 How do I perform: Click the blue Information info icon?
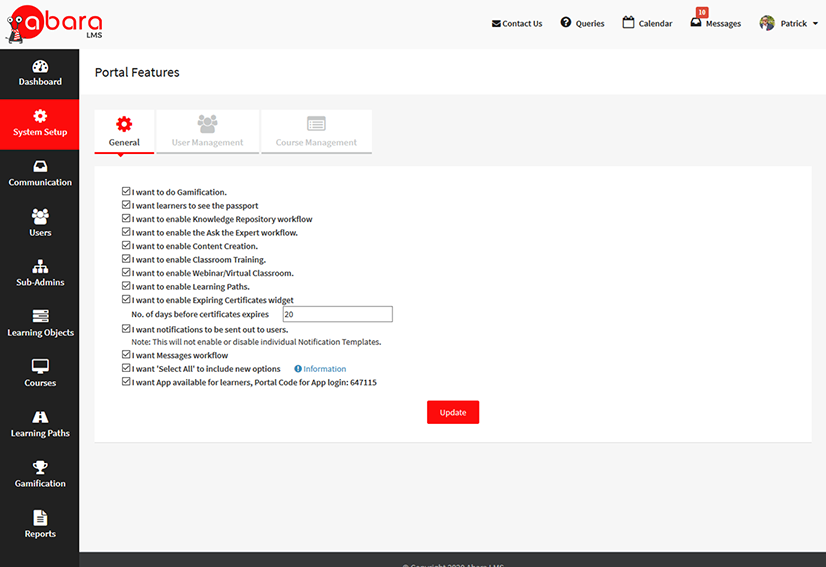298,369
